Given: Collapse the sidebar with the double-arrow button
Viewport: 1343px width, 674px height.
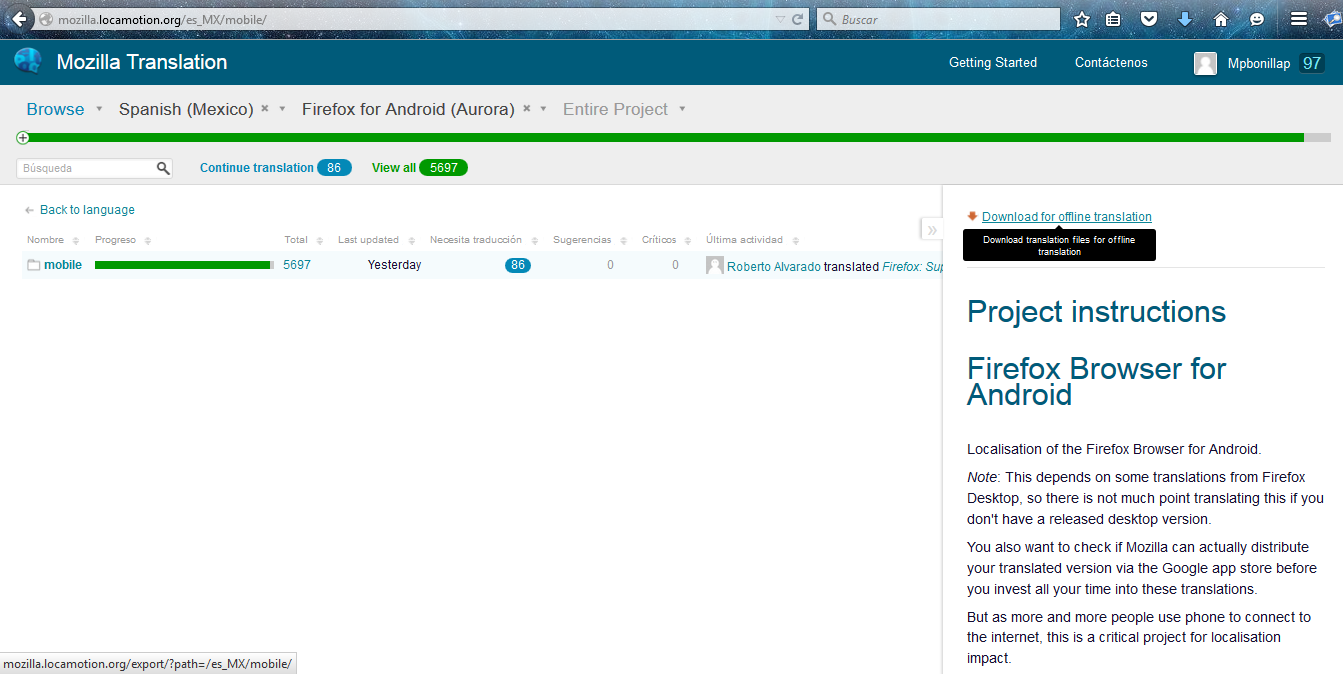Looking at the screenshot, I should 932,230.
